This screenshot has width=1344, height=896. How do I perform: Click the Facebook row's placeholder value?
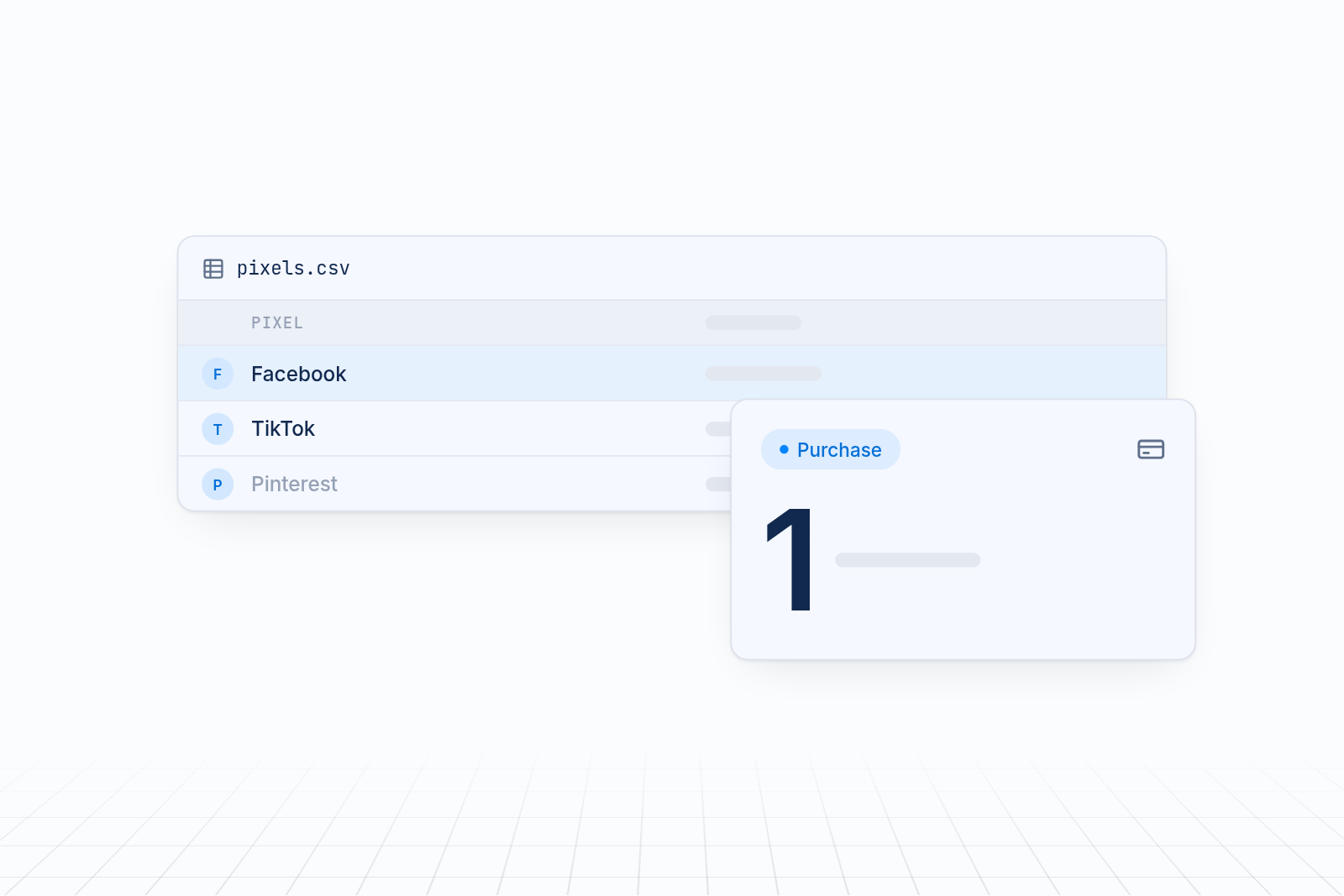point(764,374)
